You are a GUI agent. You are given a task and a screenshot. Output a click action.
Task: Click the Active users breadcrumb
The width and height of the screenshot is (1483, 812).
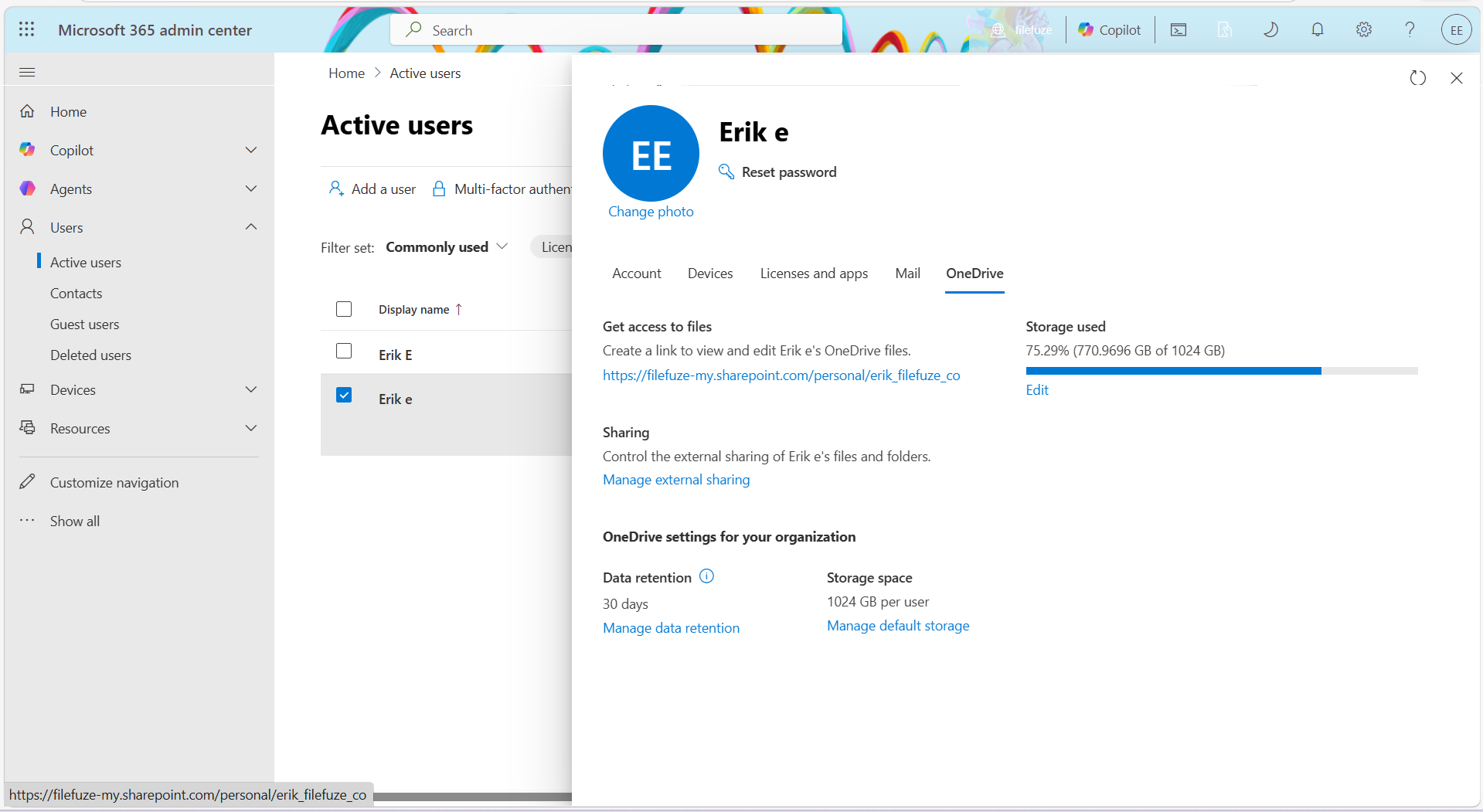425,73
